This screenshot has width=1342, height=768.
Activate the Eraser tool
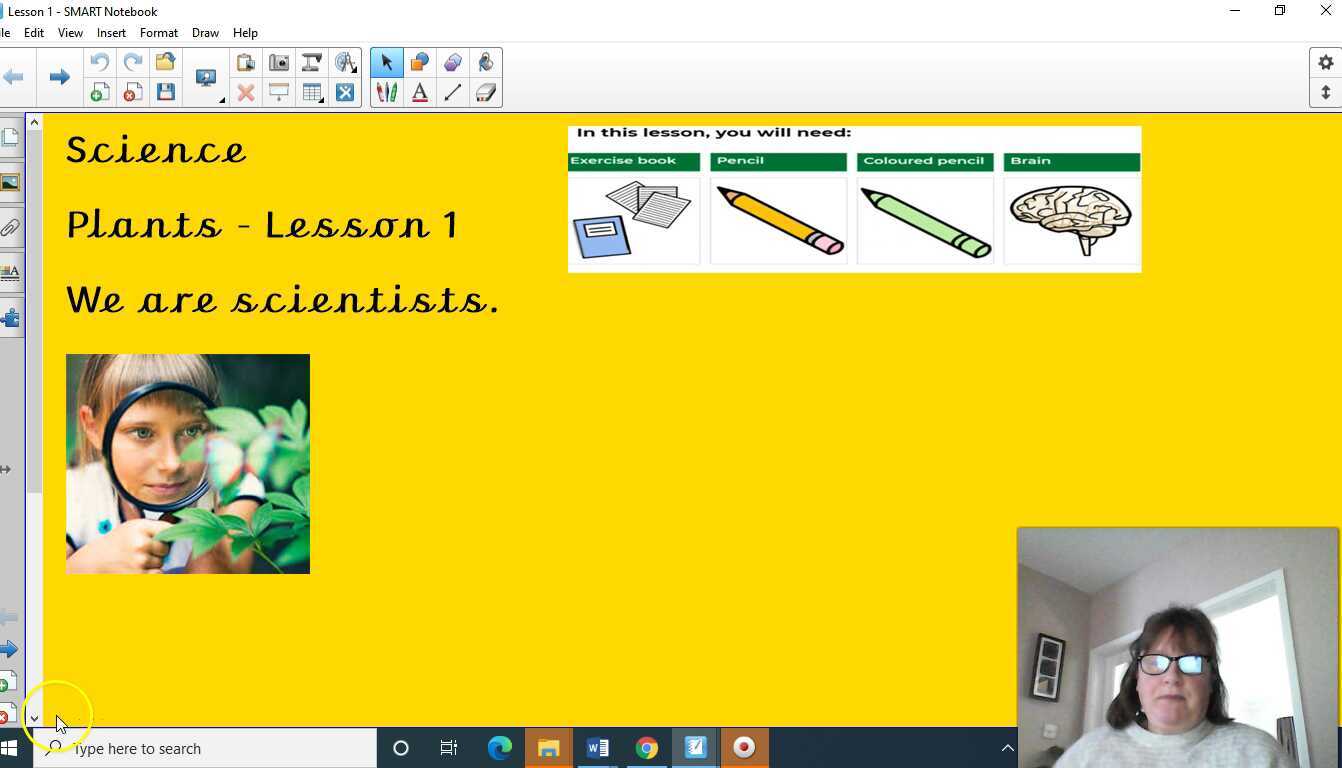487,92
